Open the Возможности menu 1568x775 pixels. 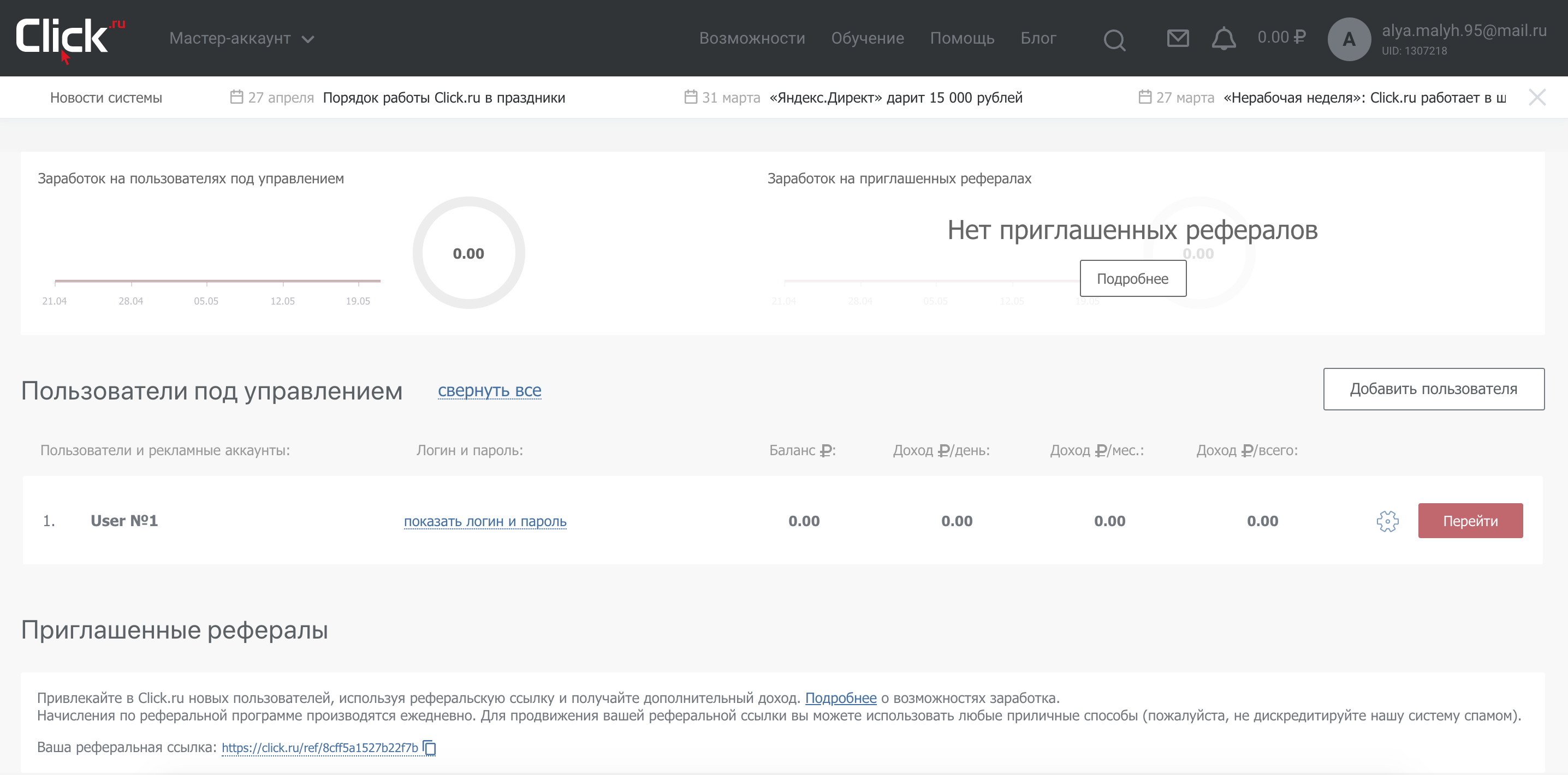point(752,38)
